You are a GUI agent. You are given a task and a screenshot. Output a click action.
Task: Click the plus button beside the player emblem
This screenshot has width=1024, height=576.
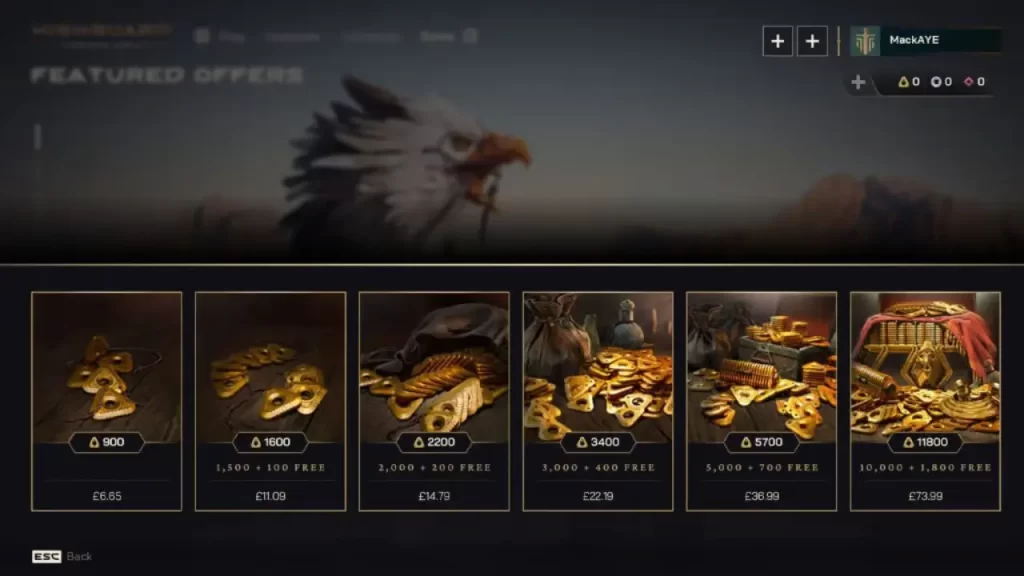click(x=812, y=41)
